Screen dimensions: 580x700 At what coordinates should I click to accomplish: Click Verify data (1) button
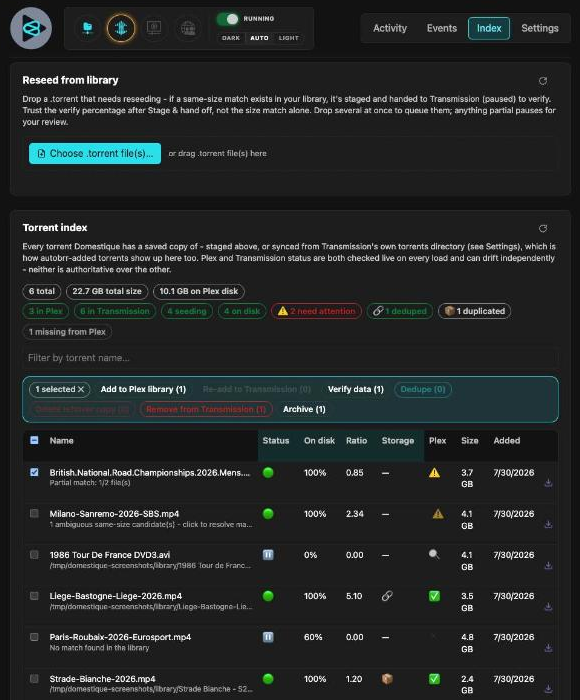coord(356,389)
